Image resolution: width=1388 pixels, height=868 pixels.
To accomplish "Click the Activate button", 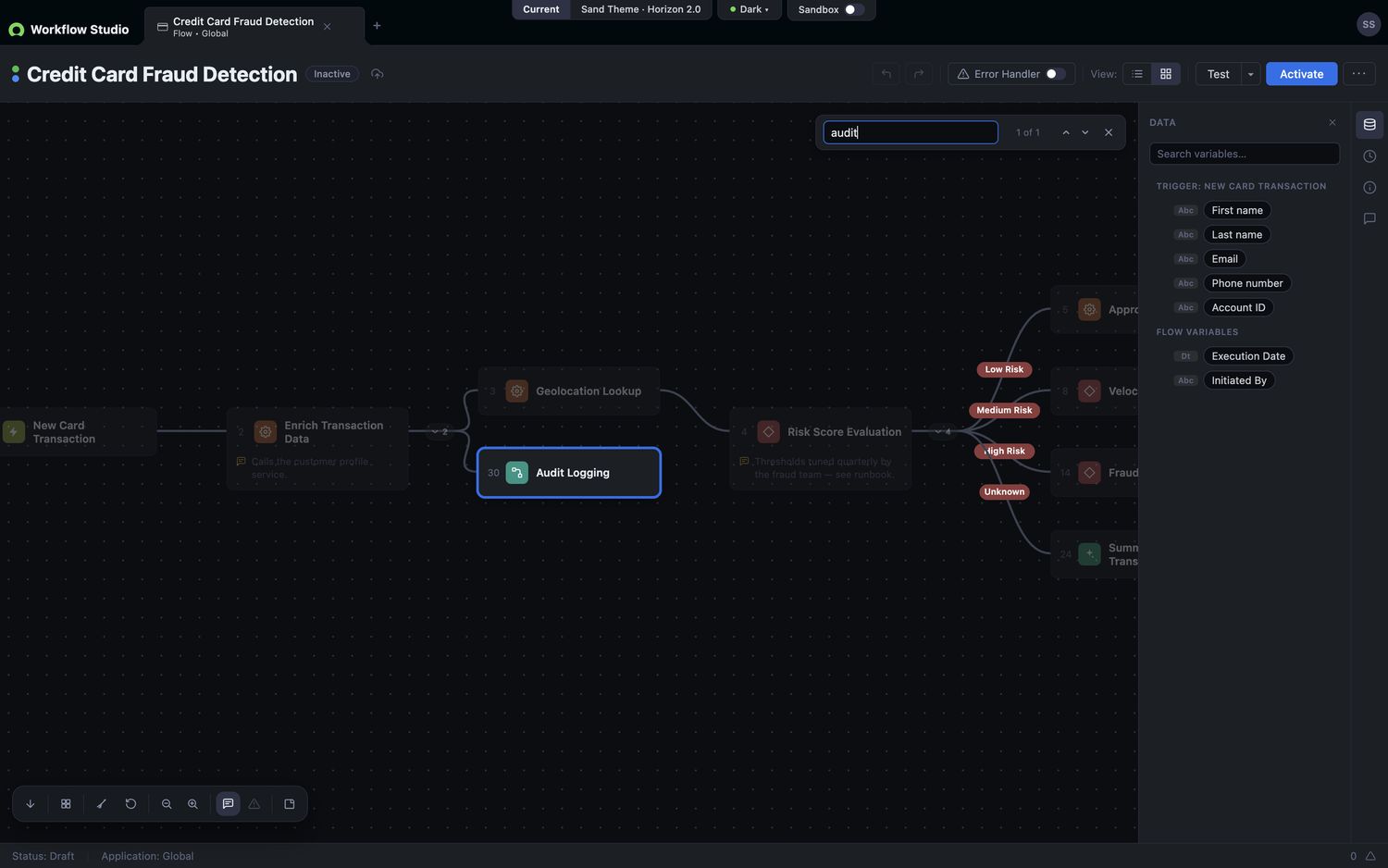I will [x=1301, y=74].
